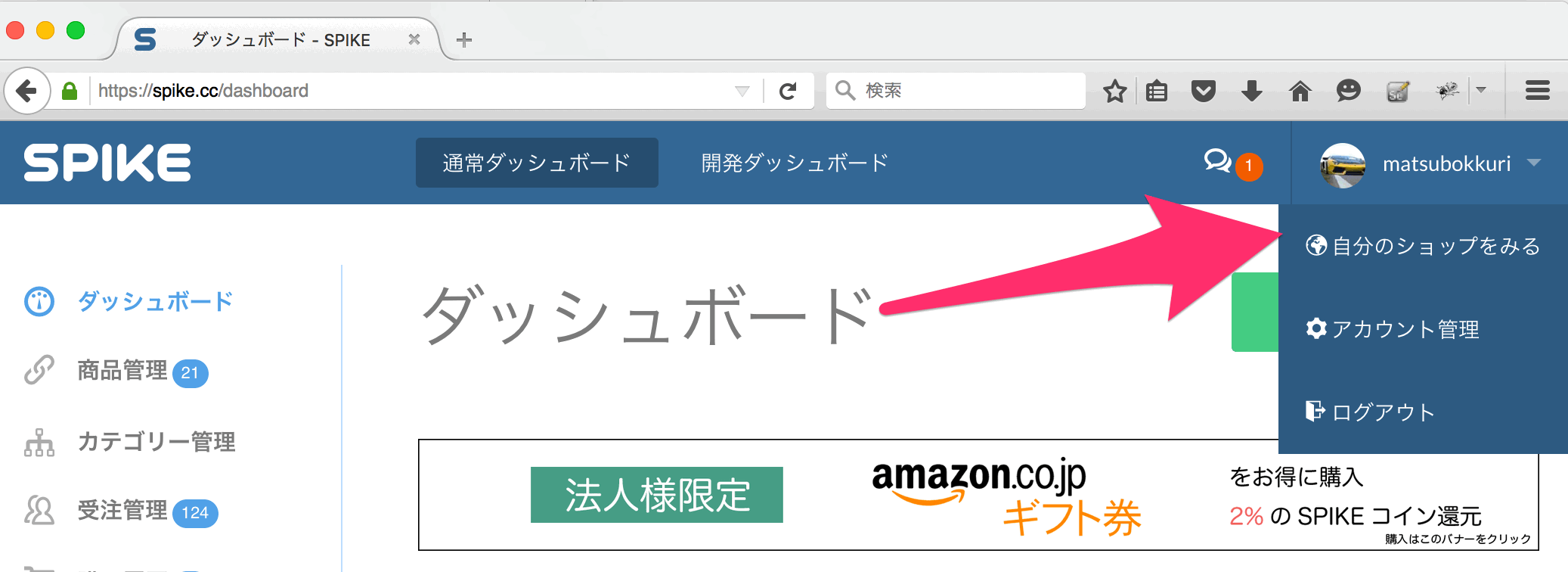This screenshot has height=572, width=1568.
Task: Open the chat messages notification icon
Action: pyautogui.click(x=1218, y=160)
